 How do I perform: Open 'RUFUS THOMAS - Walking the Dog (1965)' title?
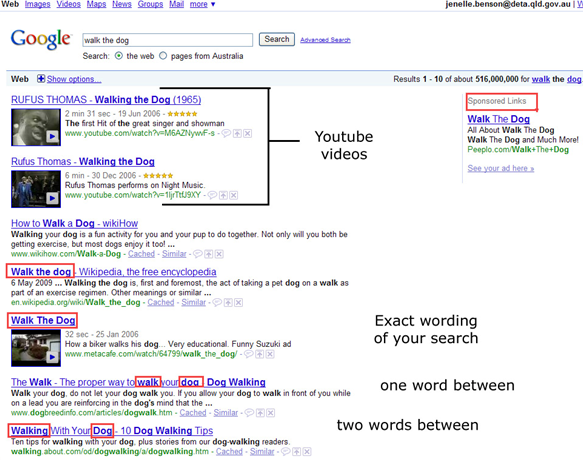[x=106, y=100]
